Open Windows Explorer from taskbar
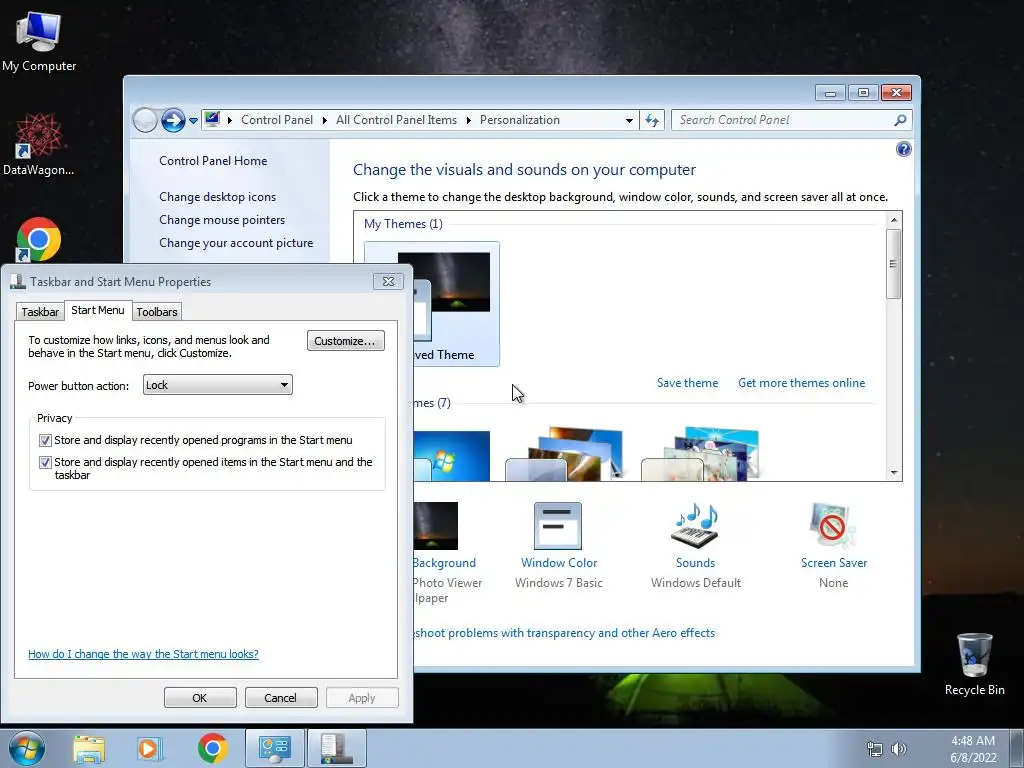The width and height of the screenshot is (1024, 768). (89, 748)
